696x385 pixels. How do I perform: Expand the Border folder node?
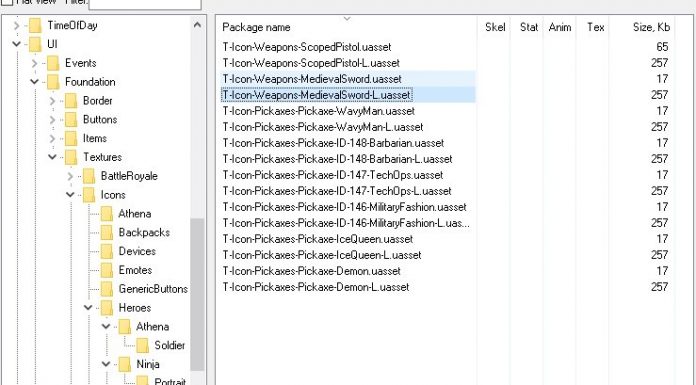pos(52,101)
